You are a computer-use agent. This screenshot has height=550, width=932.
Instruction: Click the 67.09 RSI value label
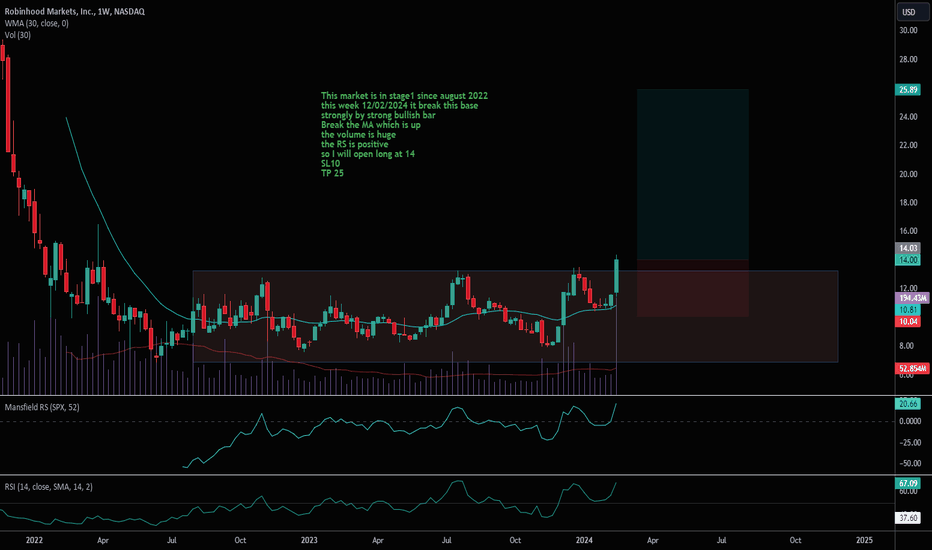908,483
